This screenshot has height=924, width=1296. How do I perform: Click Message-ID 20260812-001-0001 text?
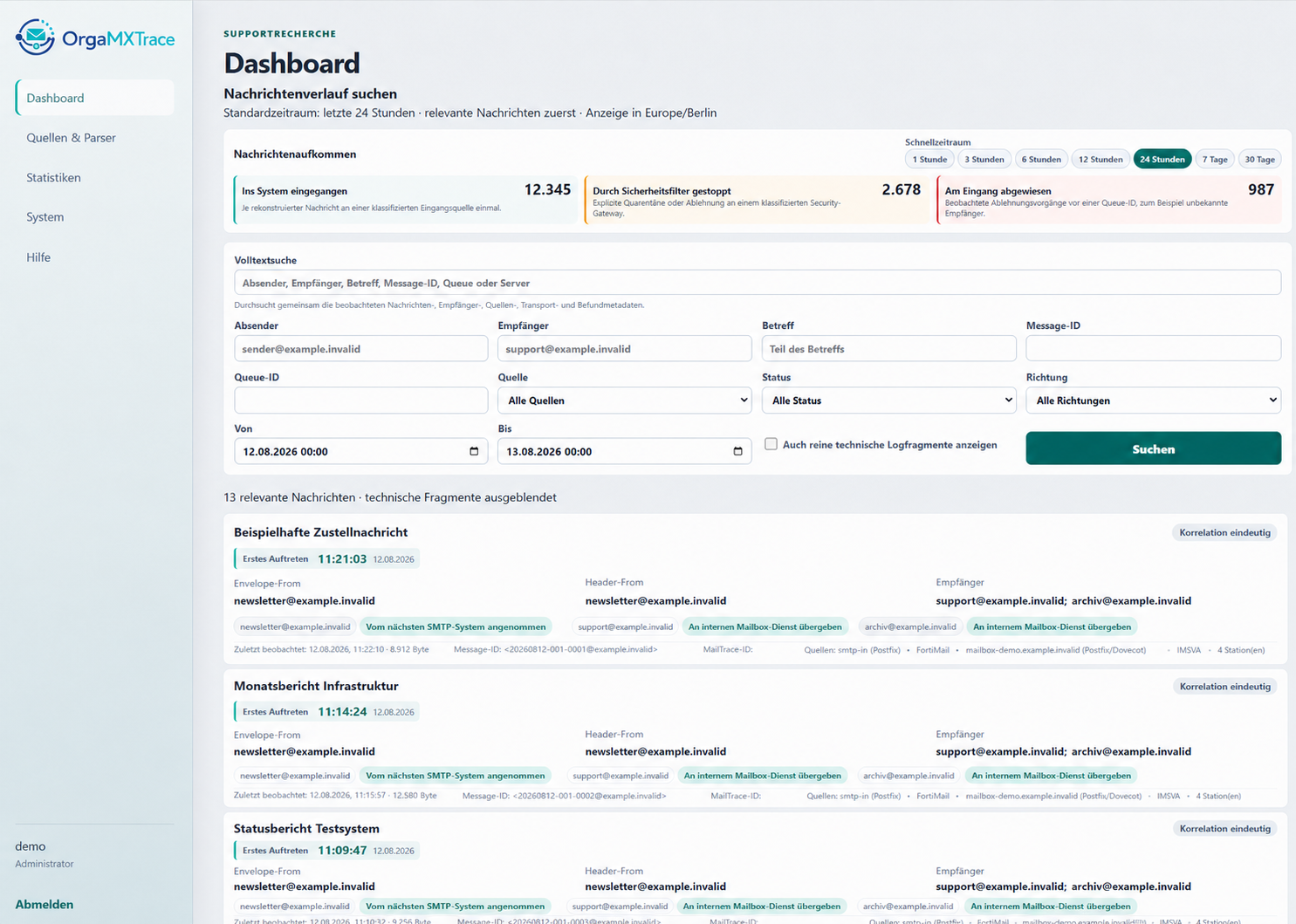pos(555,649)
